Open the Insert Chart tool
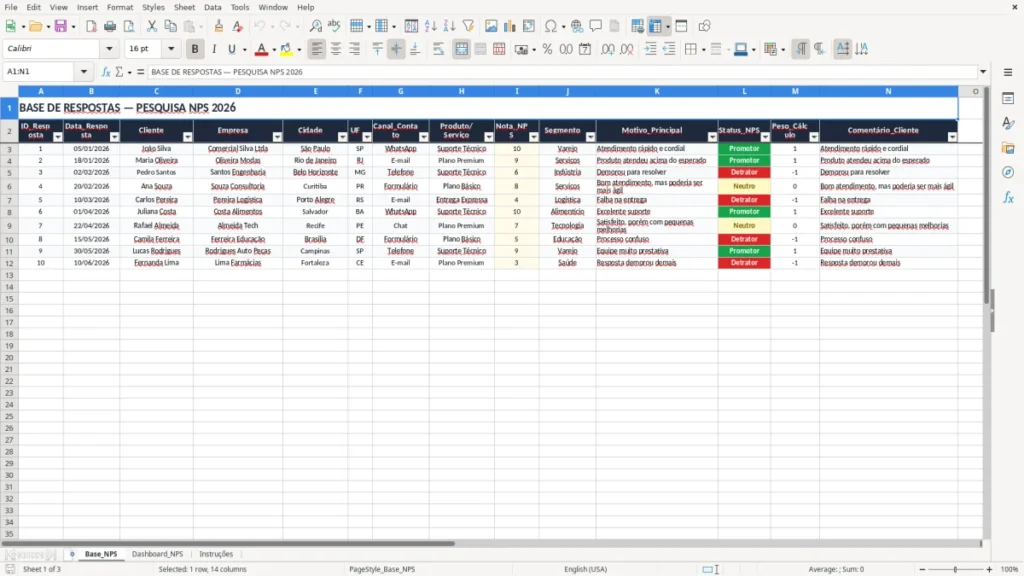The height and width of the screenshot is (576, 1024). (509, 26)
